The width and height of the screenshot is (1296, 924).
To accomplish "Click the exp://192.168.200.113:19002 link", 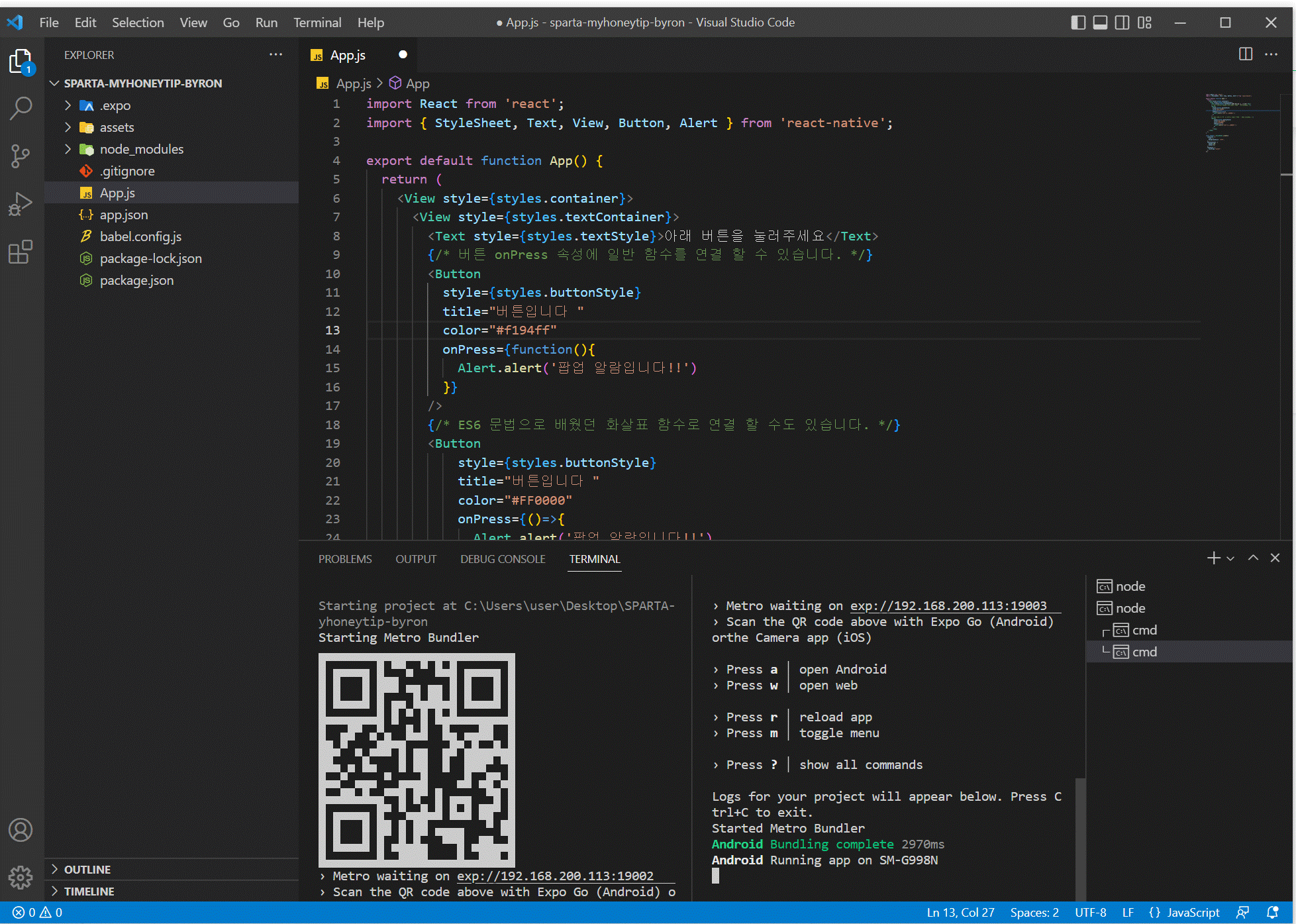I will (555, 876).
